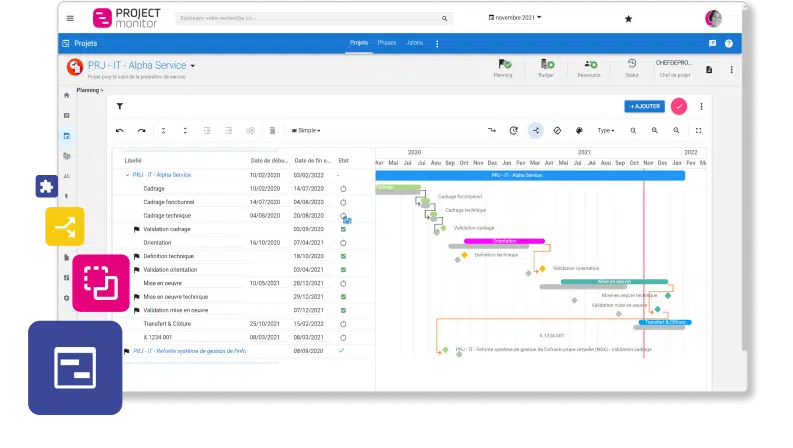Click the + AJOUTER button

pyautogui.click(x=645, y=106)
